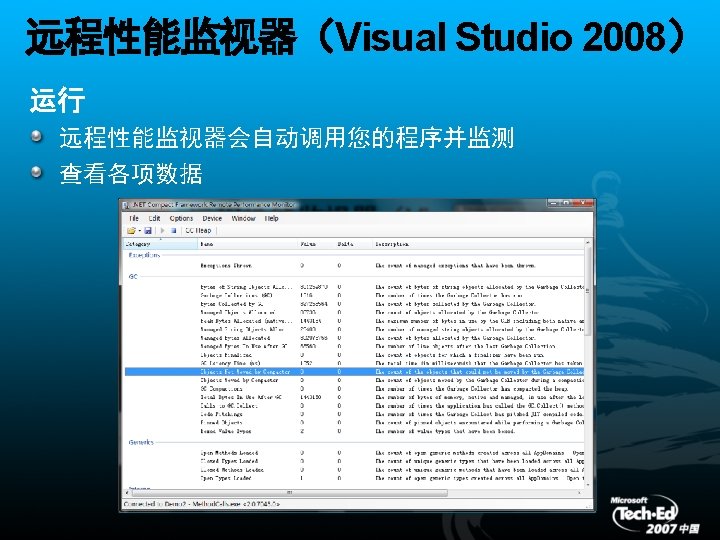720x540 pixels.
Task: Select the Pinned Objects row
Action: 354,422
